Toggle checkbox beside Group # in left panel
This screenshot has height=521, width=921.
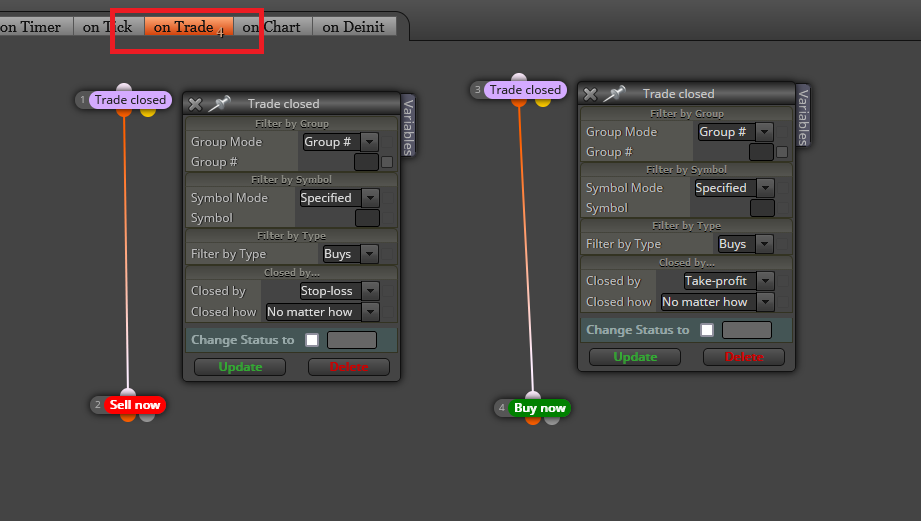pos(387,162)
